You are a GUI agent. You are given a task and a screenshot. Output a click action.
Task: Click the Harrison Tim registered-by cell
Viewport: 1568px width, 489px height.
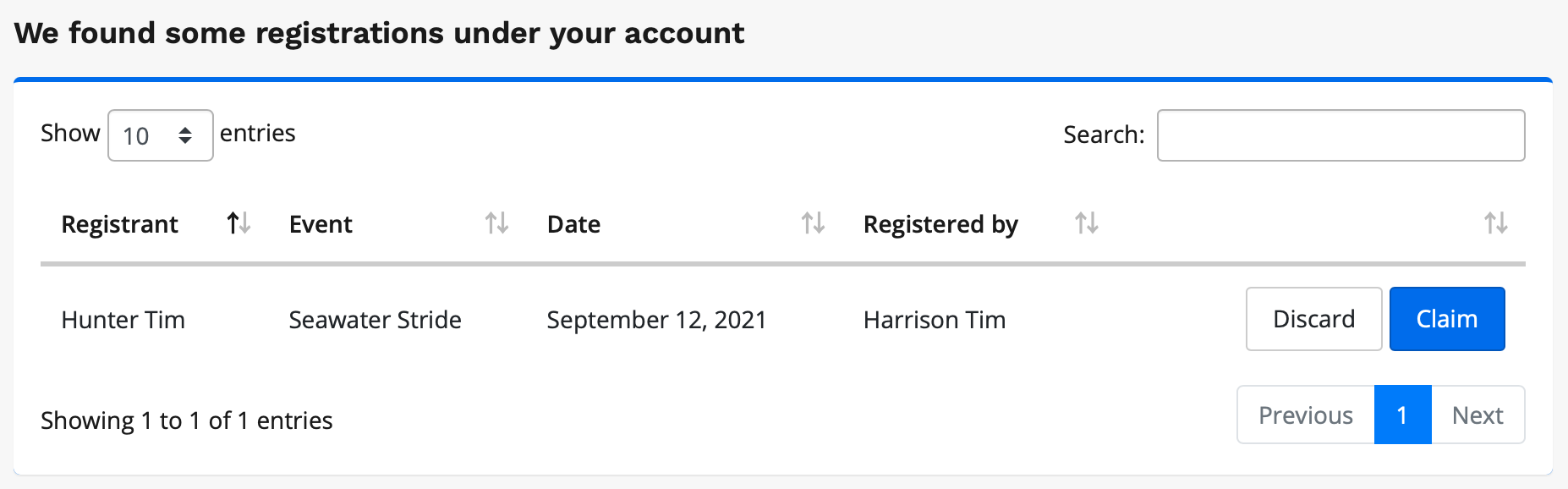[935, 320]
